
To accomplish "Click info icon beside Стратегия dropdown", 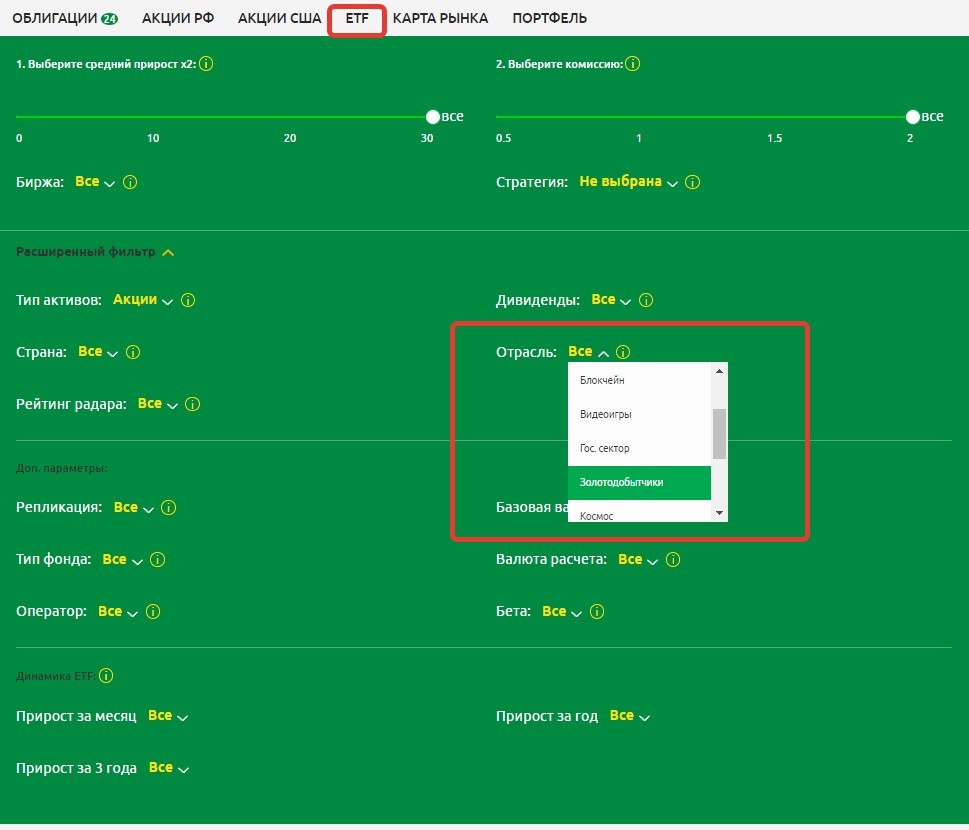I will click(693, 183).
